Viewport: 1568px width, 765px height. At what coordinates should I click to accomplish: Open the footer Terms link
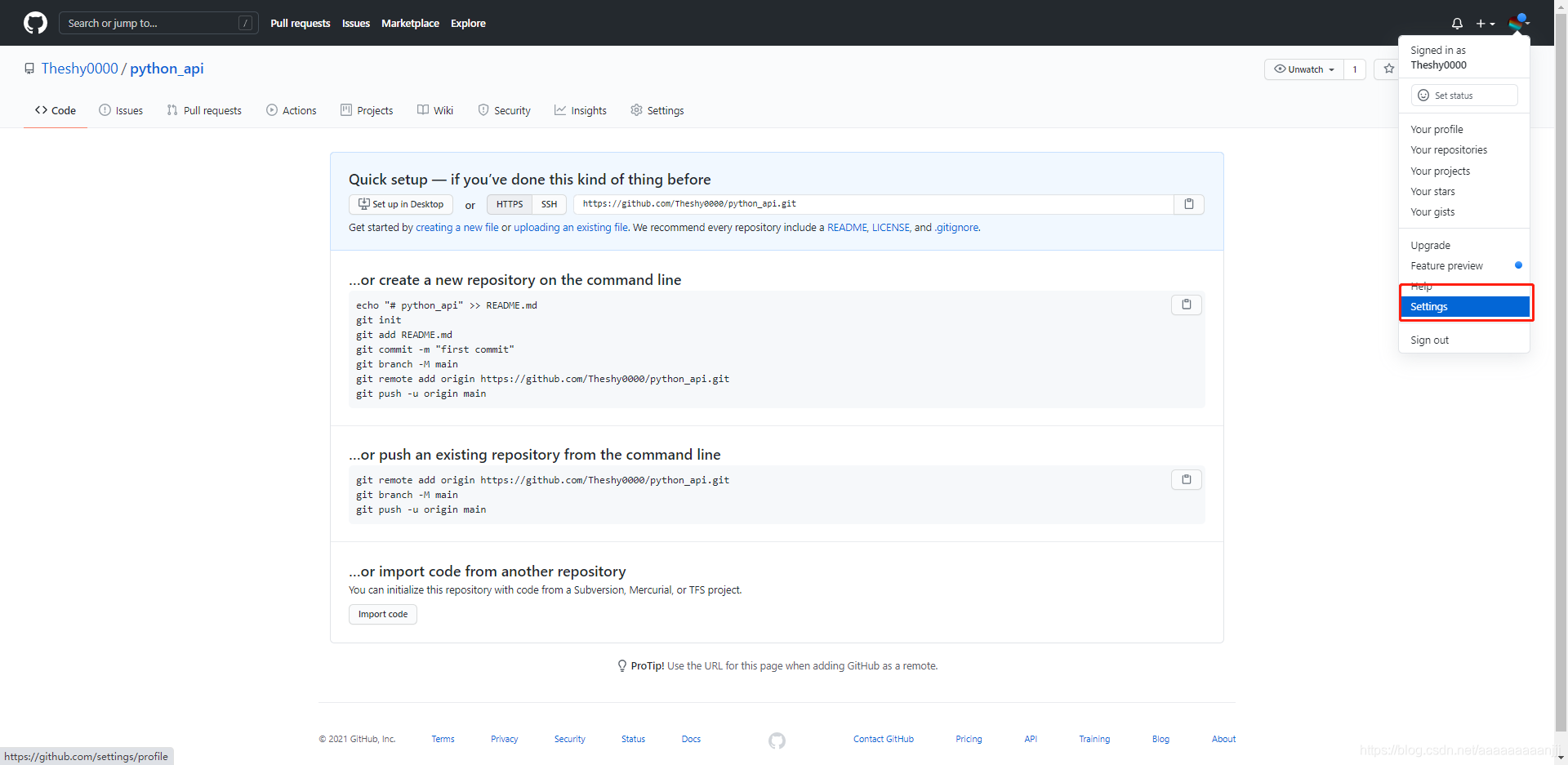(x=443, y=739)
